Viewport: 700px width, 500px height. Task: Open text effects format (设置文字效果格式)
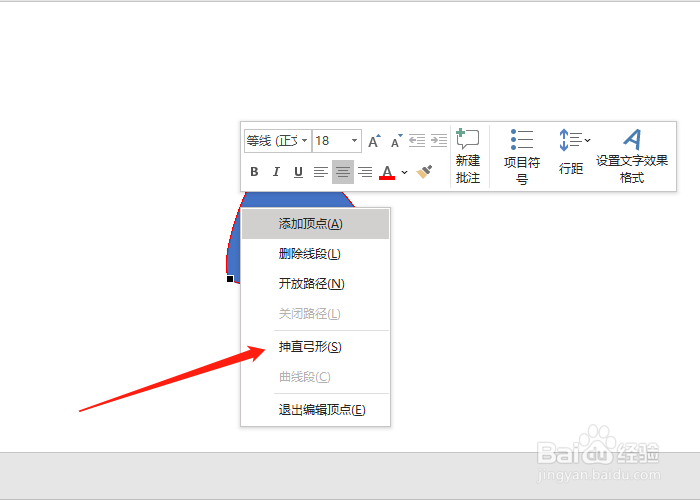coord(632,156)
